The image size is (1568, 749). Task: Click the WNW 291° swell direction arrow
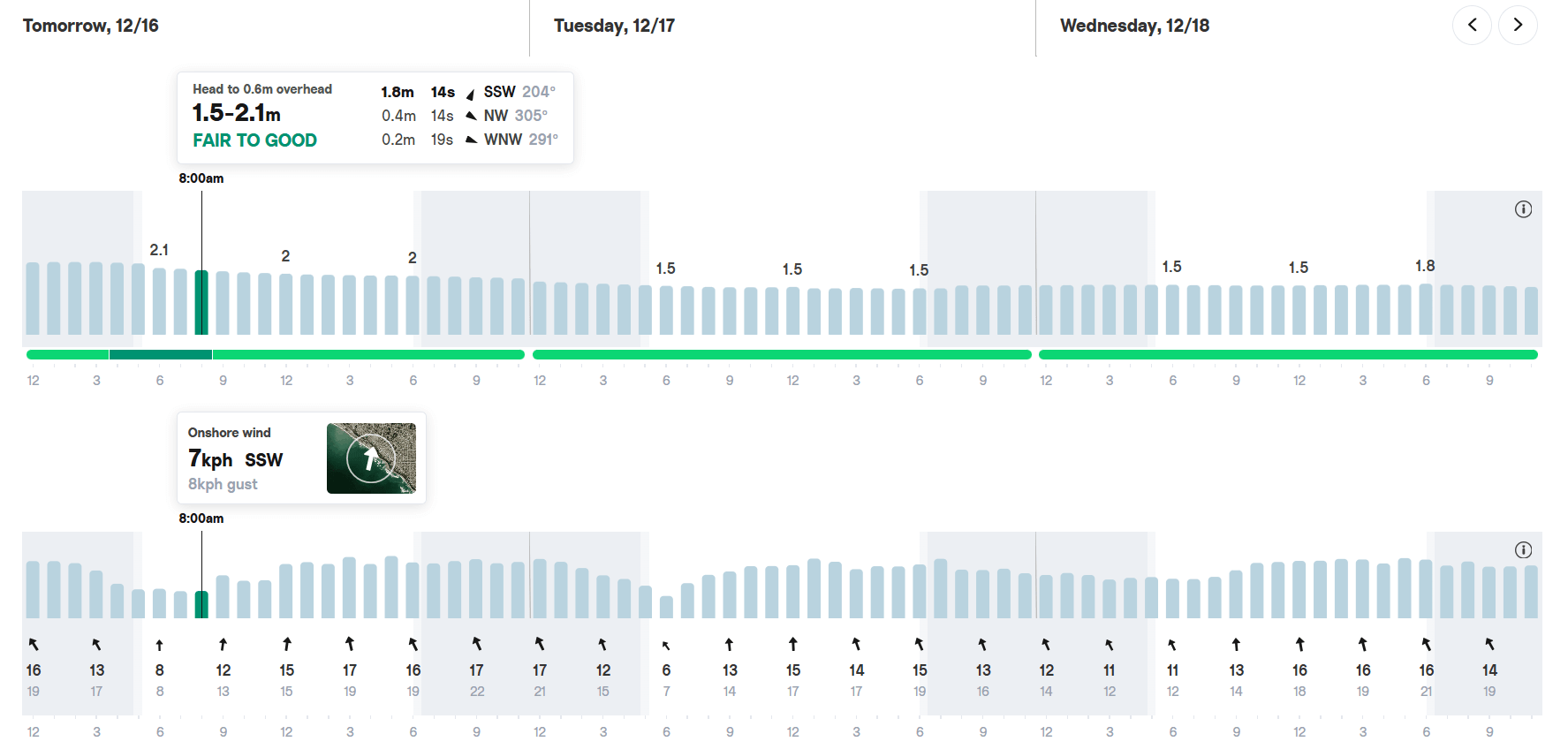471,140
